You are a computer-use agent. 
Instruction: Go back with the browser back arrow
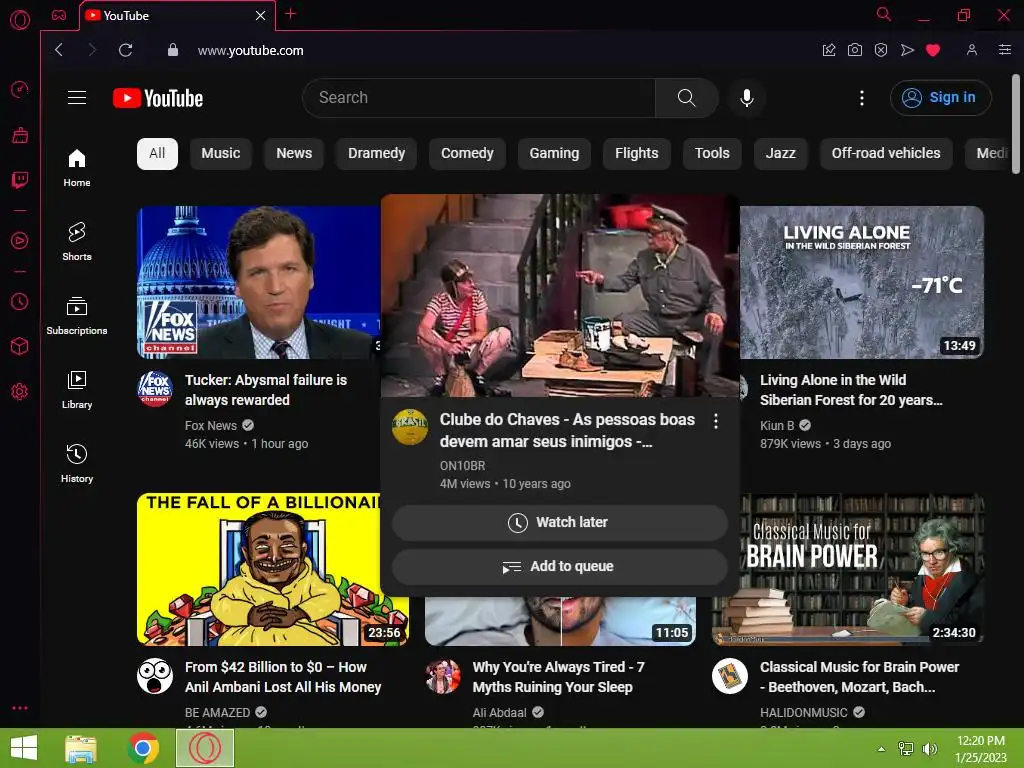[59, 50]
